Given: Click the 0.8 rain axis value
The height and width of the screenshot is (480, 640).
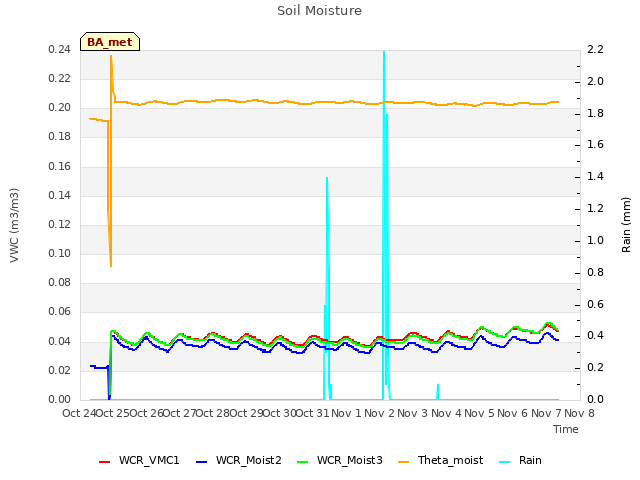Looking at the screenshot, I should click(595, 272).
